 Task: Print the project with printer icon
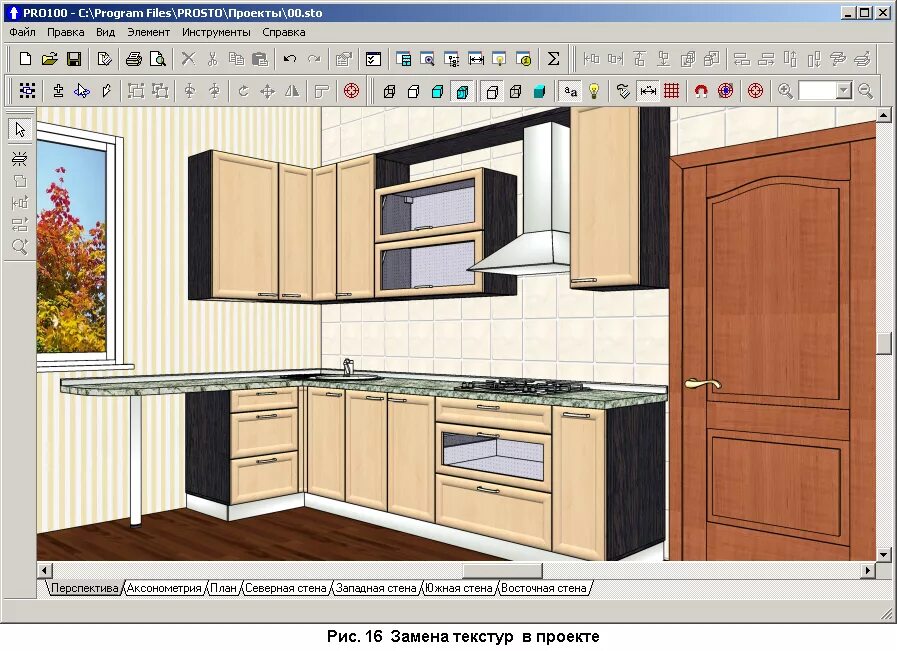[134, 58]
